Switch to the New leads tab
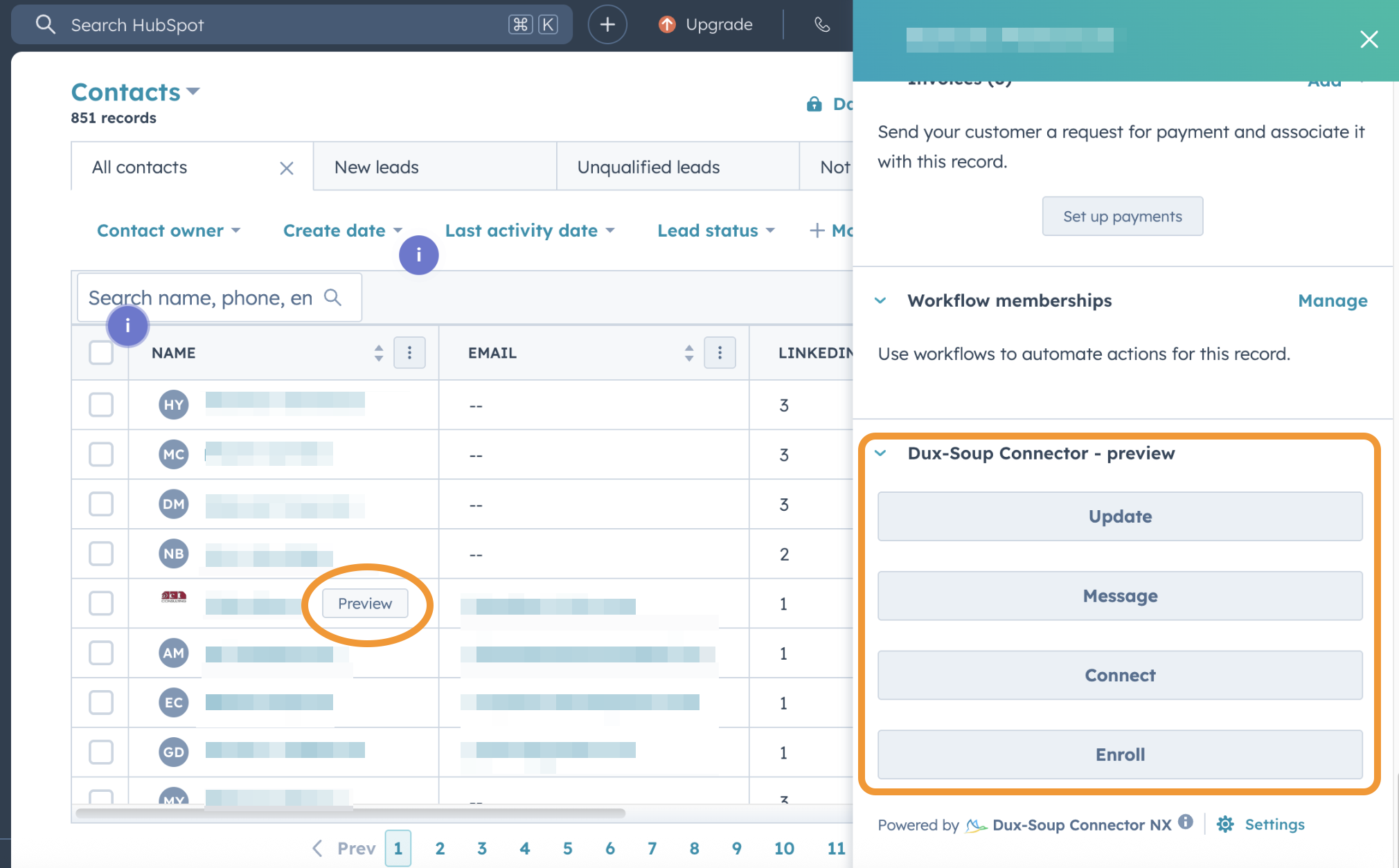 point(377,168)
